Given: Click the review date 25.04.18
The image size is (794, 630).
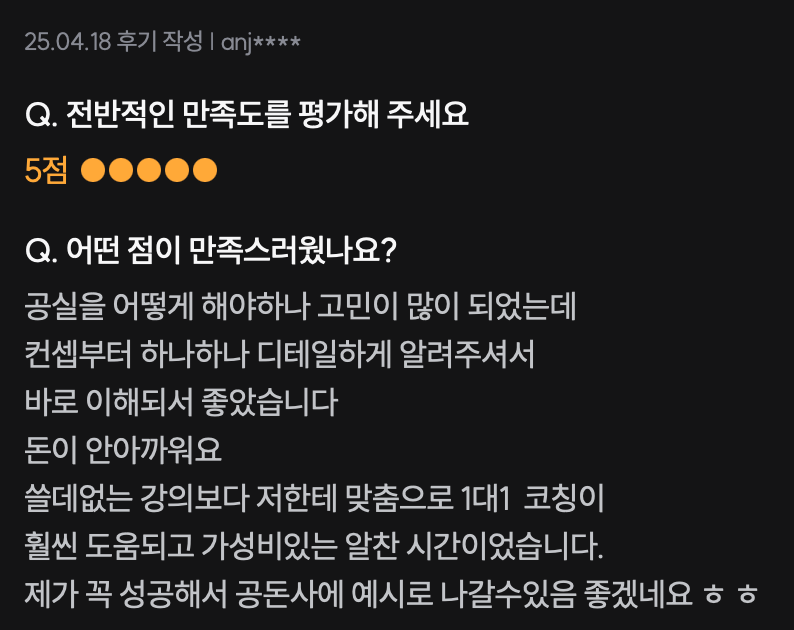Looking at the screenshot, I should coord(67,42).
